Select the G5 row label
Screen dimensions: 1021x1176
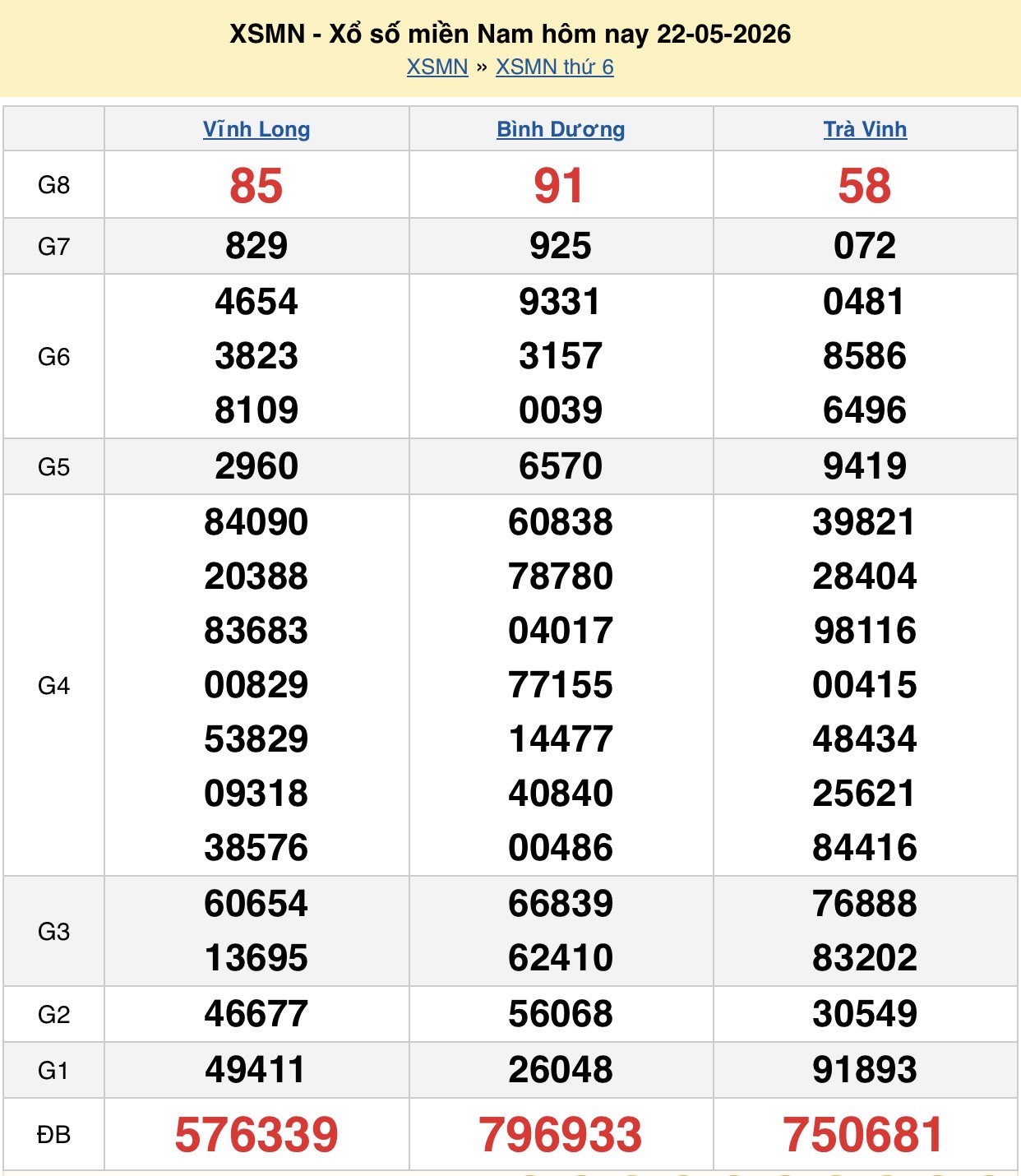coord(53,466)
